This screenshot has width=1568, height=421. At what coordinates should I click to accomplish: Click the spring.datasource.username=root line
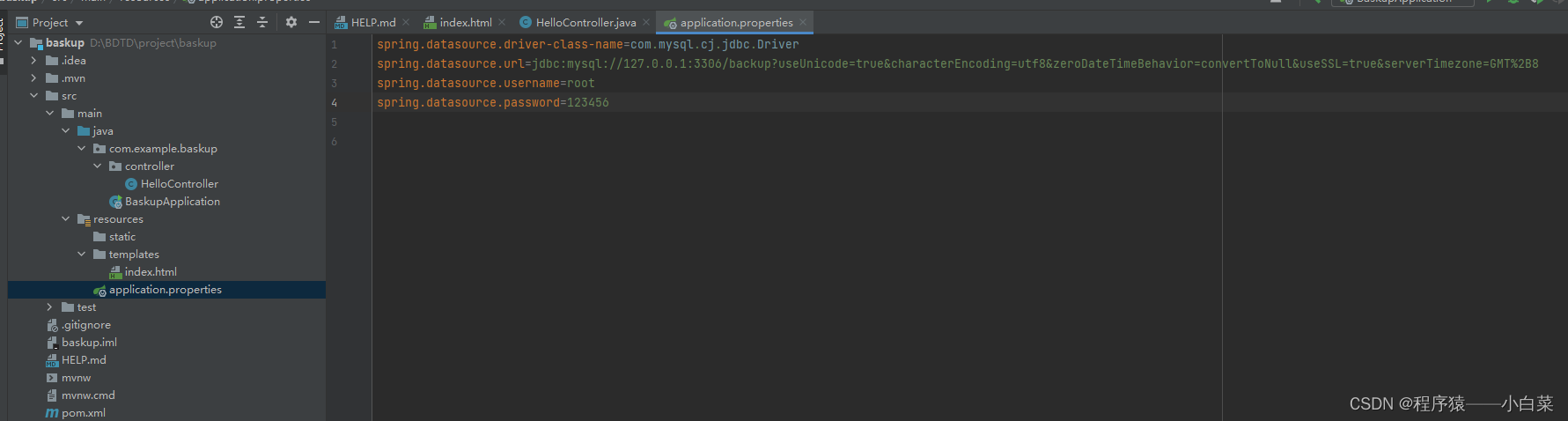point(486,83)
